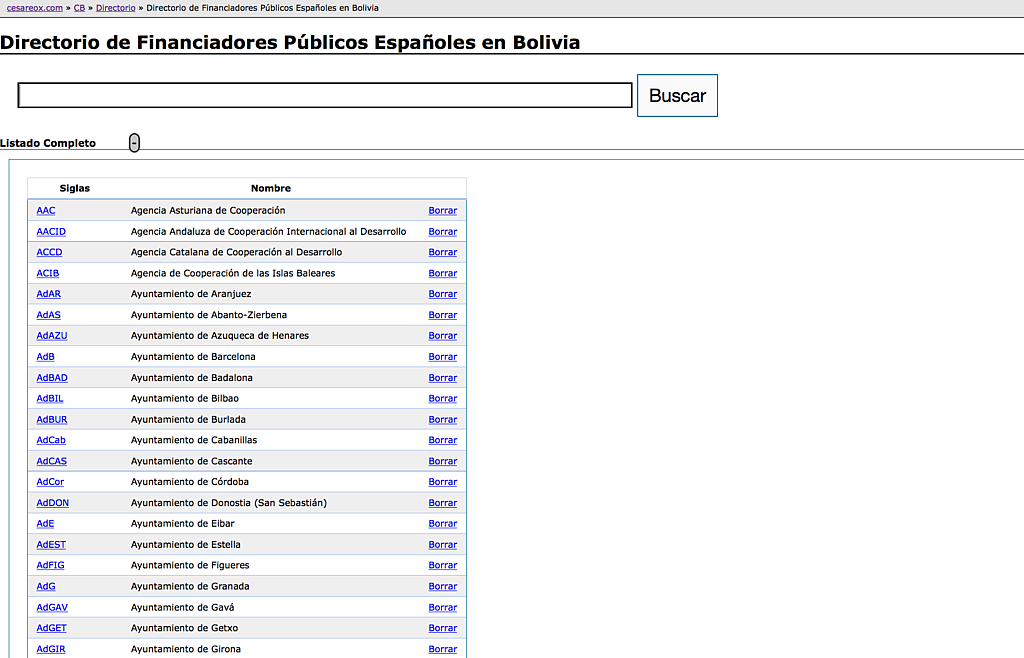Click Borrar for Ayuntamiento de Donostia
The width and height of the screenshot is (1024, 658).
443,503
